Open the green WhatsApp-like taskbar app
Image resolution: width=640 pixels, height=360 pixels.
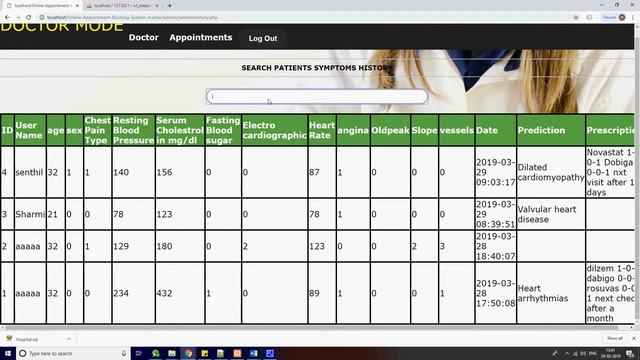[156, 353]
